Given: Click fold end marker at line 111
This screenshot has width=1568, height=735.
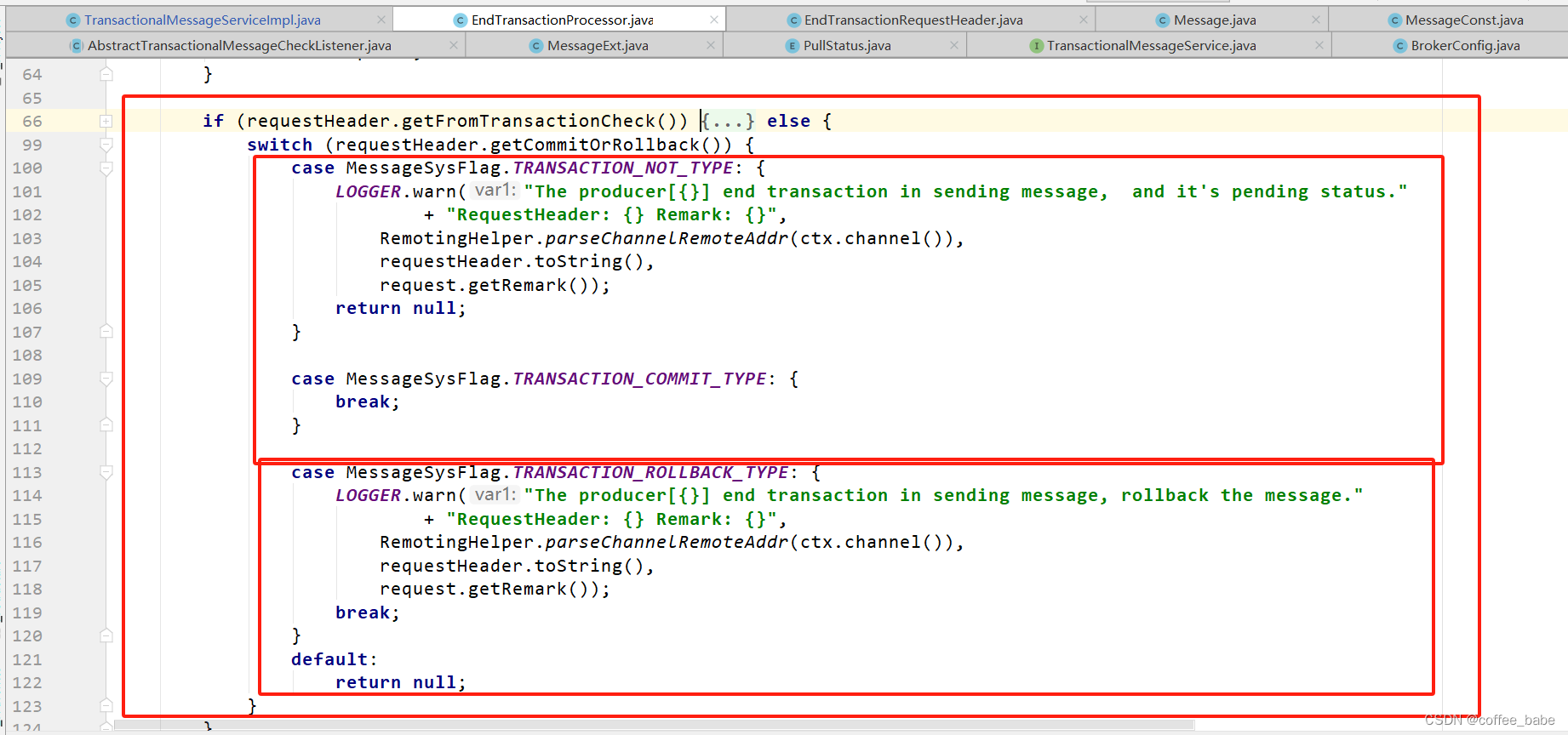Looking at the screenshot, I should pyautogui.click(x=106, y=425).
